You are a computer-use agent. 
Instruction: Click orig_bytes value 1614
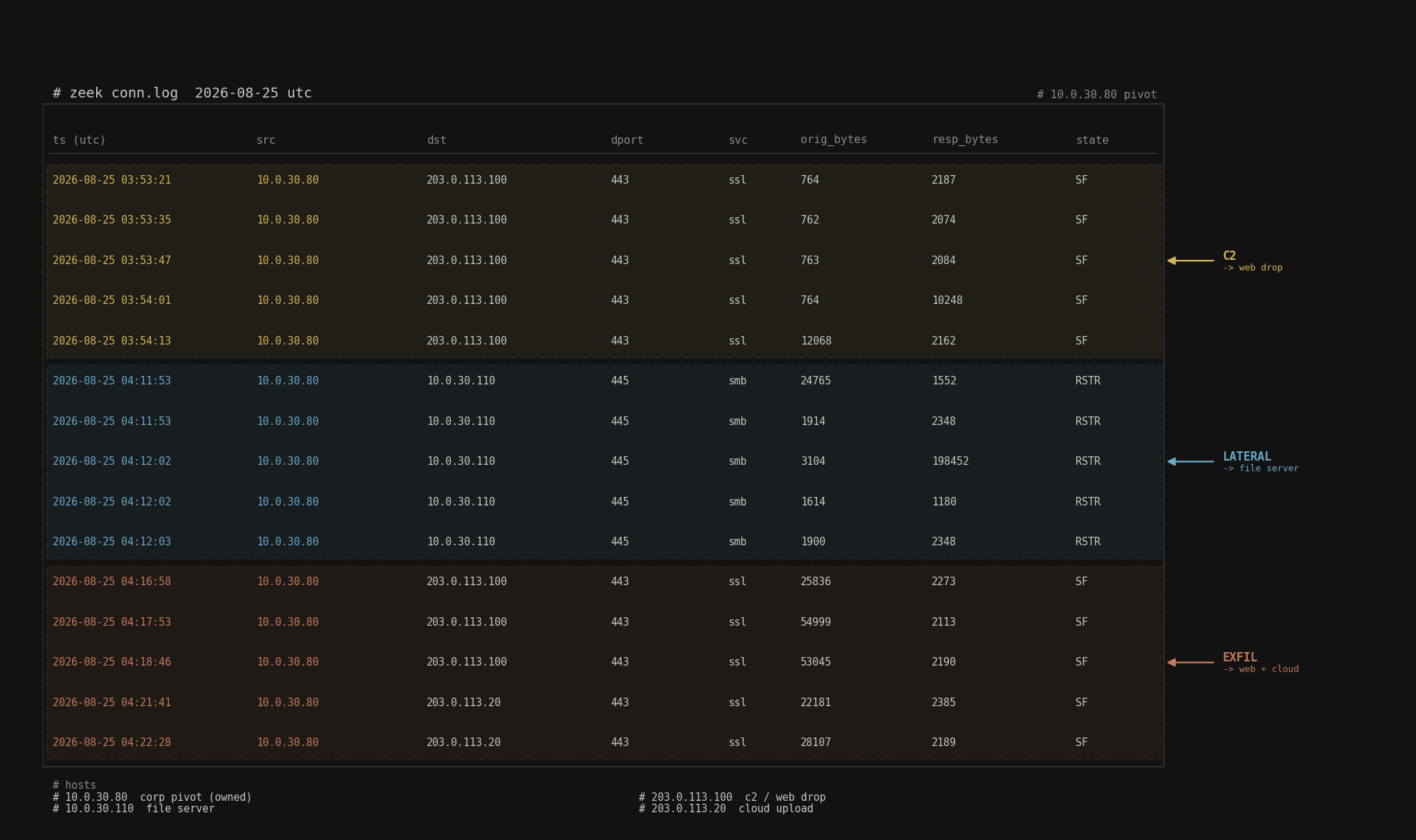(813, 502)
